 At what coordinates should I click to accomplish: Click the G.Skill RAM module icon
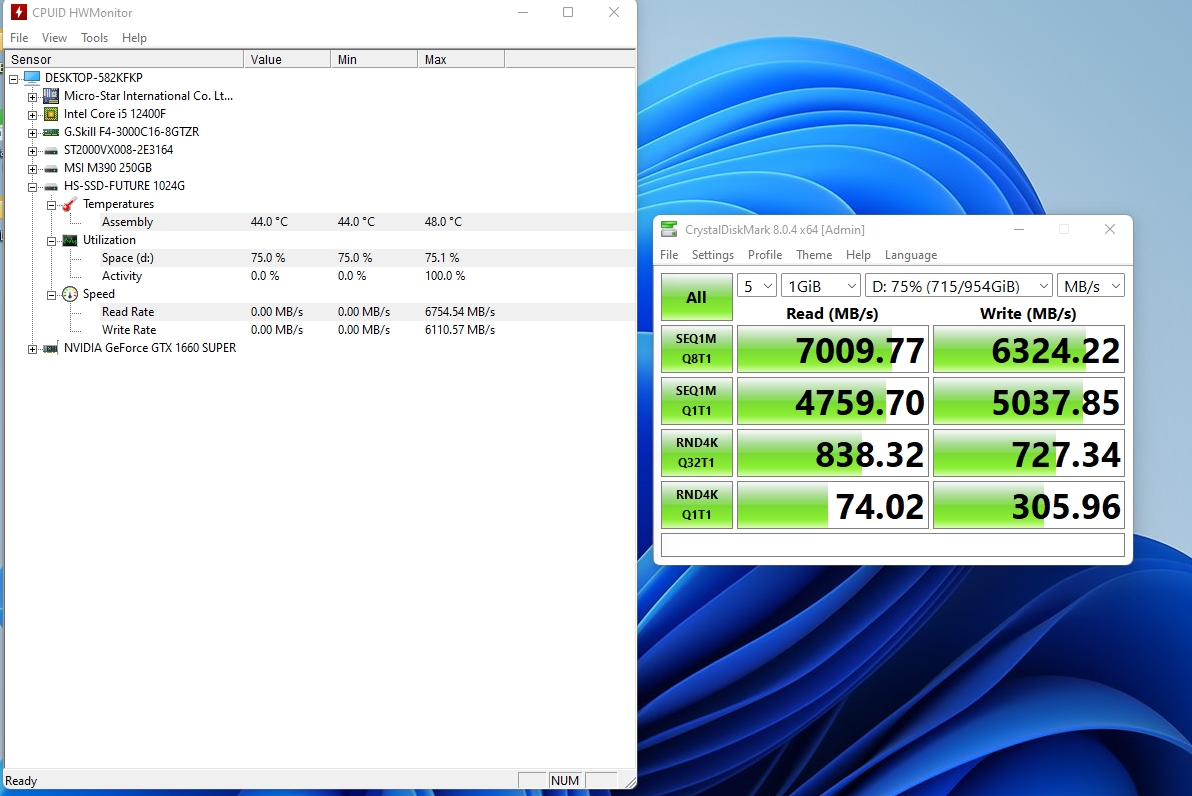(50, 132)
